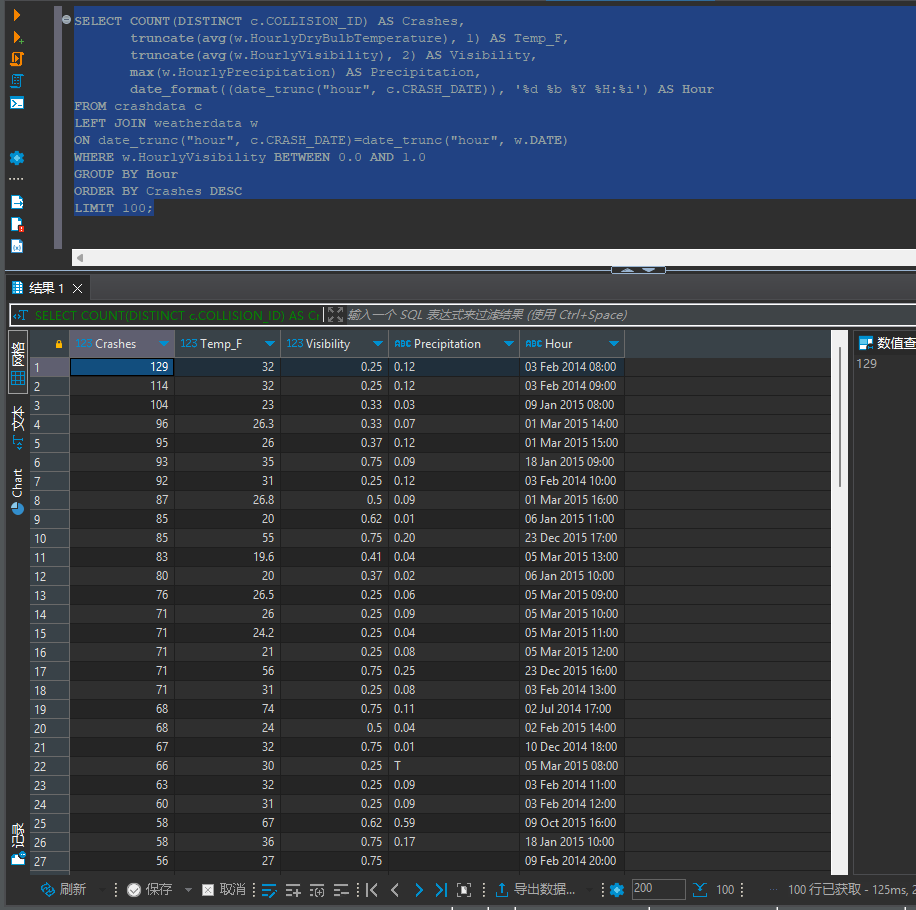Click fetch all rows icon beside 100
This screenshot has height=910, width=916.
pos(700,890)
